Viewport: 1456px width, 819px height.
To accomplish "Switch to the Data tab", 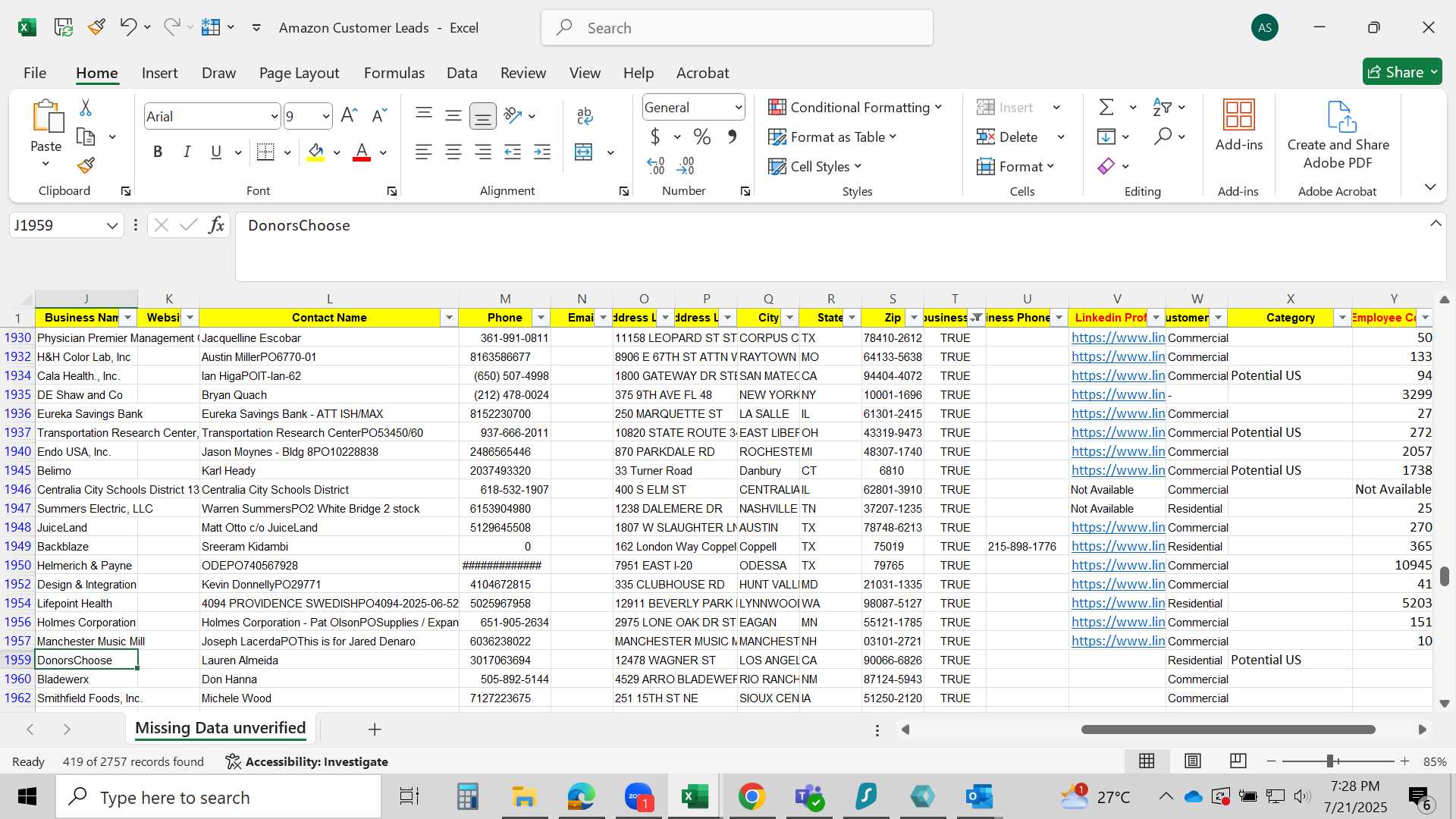I will pos(462,73).
